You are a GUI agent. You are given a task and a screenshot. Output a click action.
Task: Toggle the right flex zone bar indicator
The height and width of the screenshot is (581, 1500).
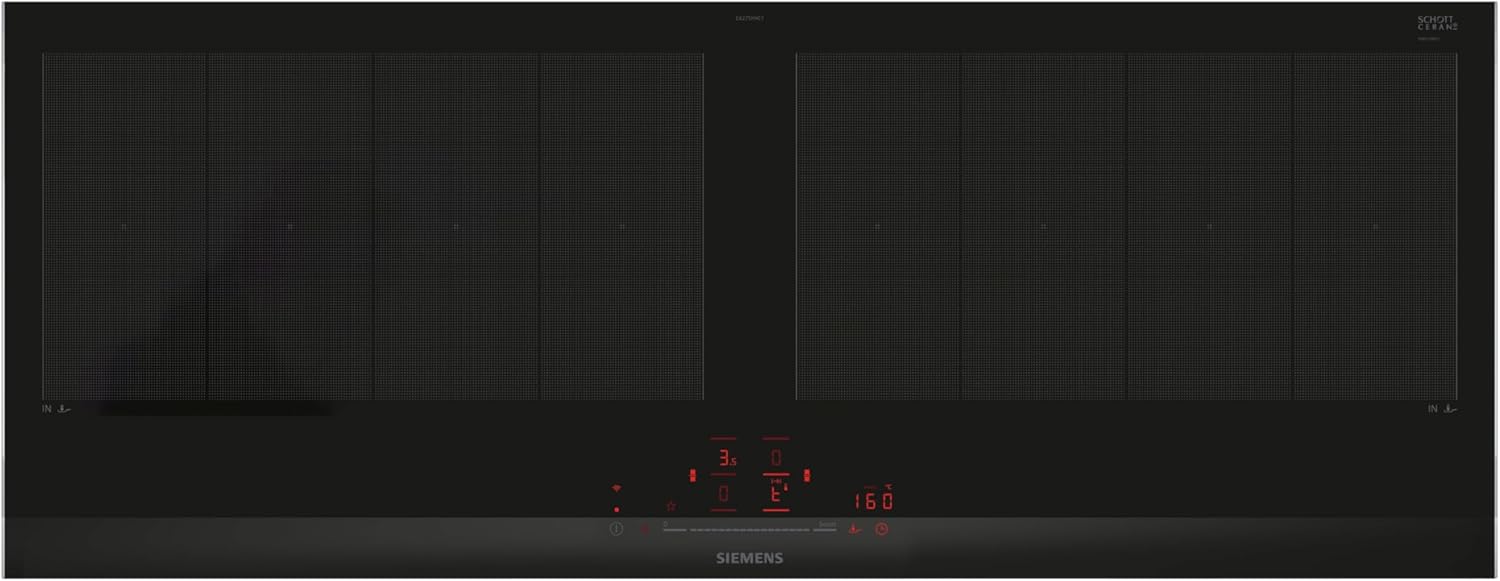click(x=806, y=475)
